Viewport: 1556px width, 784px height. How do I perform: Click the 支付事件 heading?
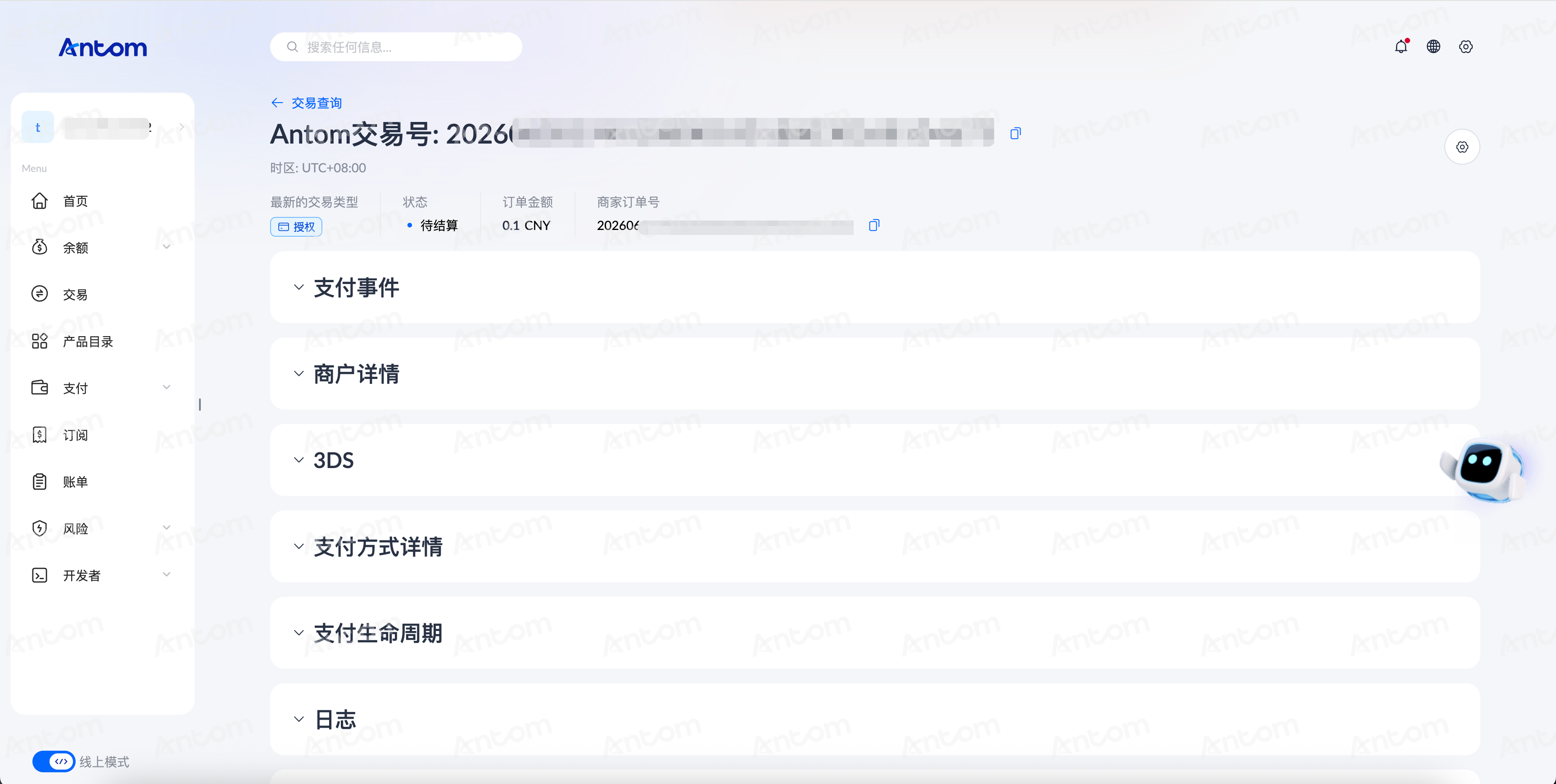click(357, 288)
